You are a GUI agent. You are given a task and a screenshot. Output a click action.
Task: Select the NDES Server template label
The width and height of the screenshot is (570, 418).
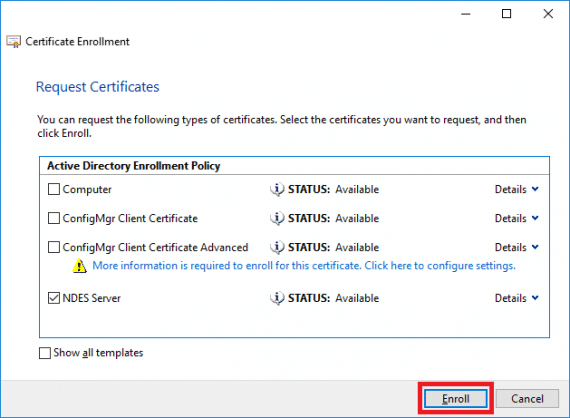(x=92, y=298)
